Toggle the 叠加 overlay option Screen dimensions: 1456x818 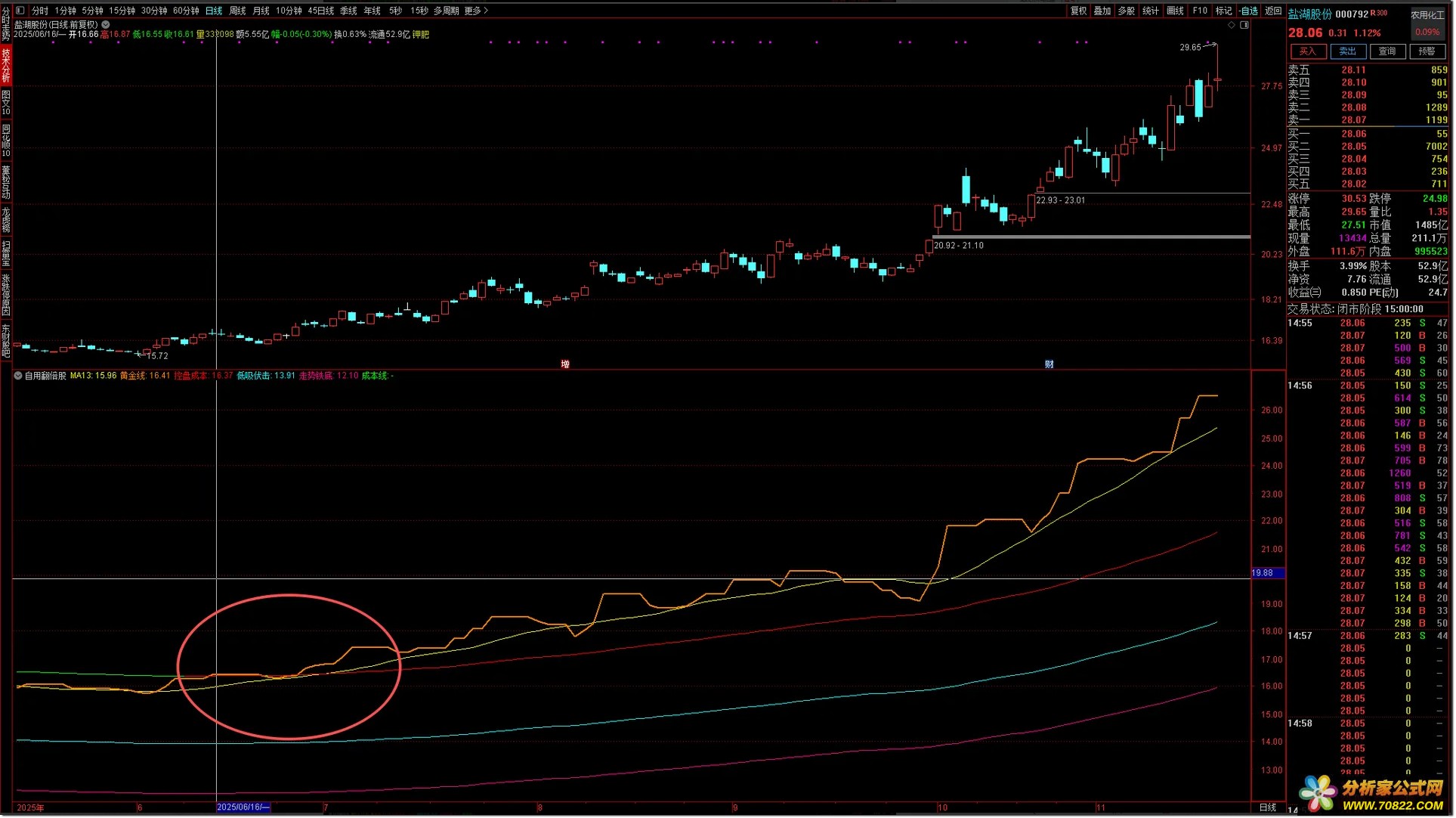click(1102, 11)
